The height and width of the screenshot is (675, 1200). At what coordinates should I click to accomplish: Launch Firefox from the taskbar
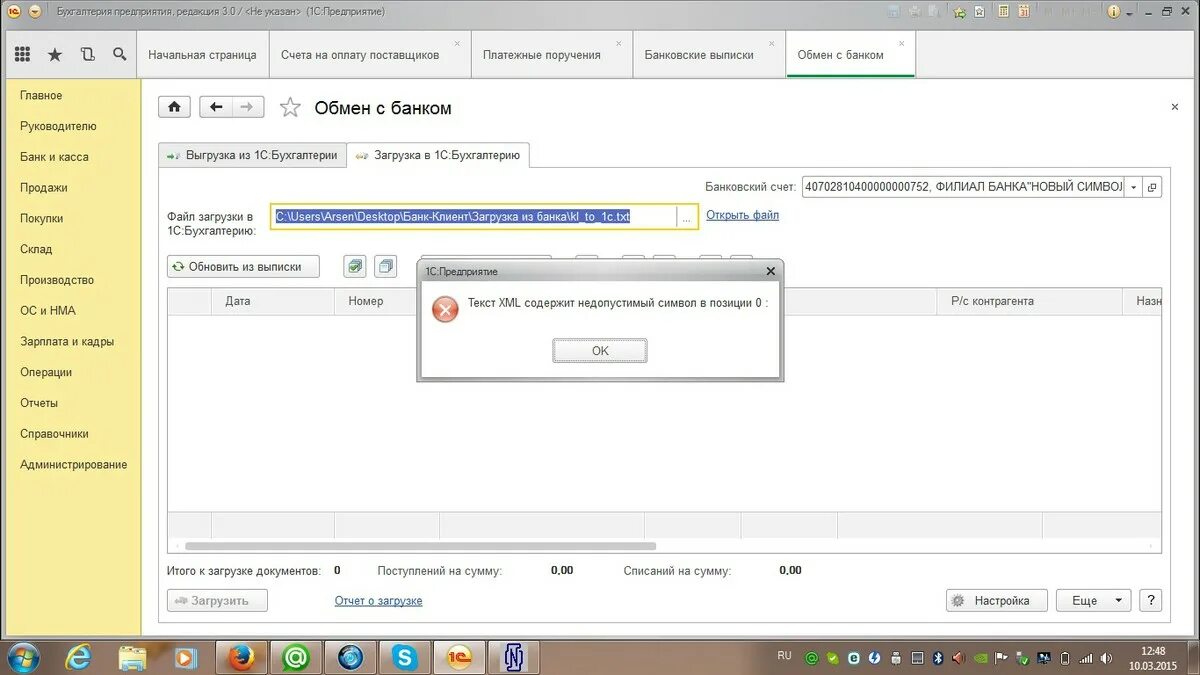(x=241, y=657)
